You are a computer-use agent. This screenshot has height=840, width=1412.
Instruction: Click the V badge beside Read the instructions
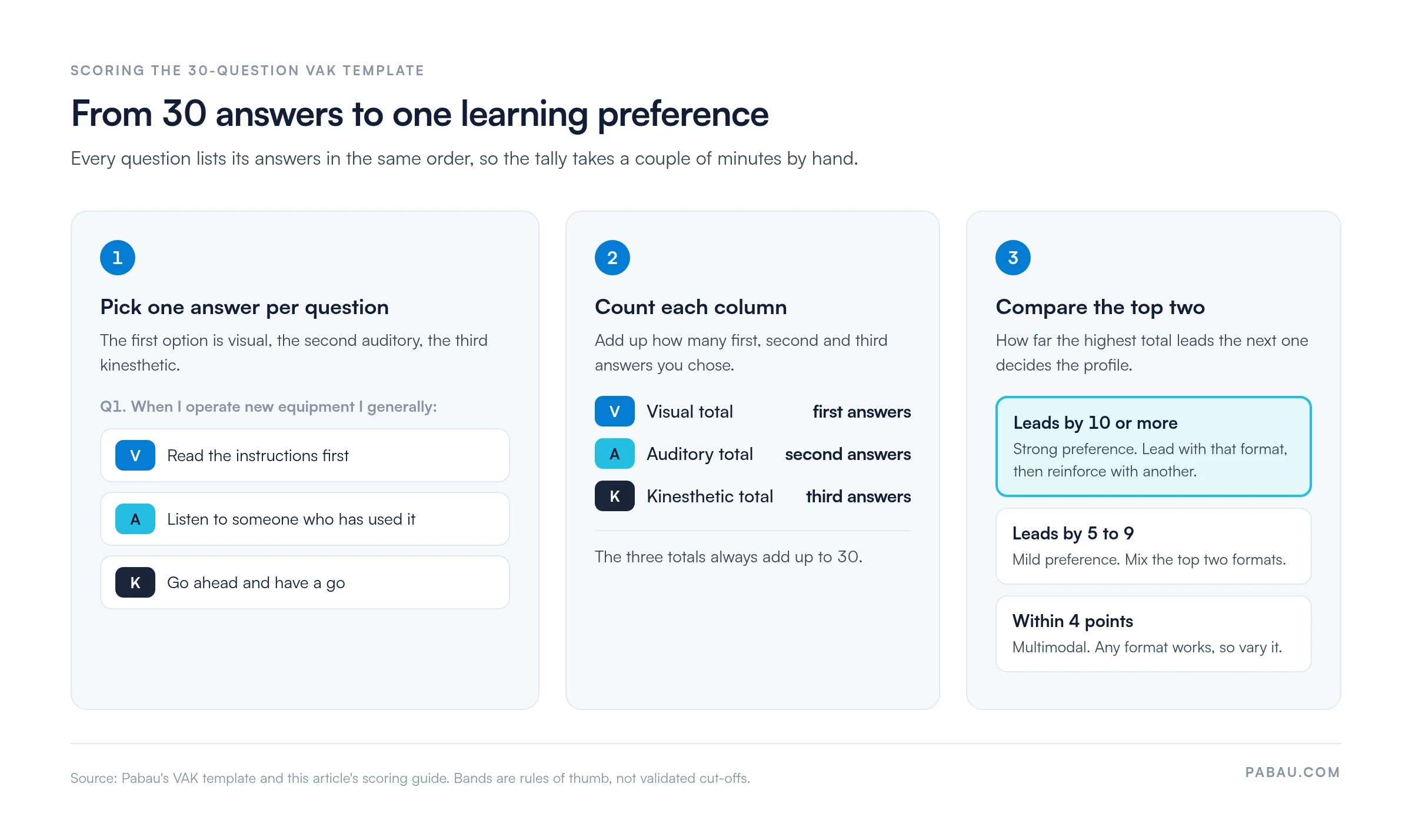135,455
